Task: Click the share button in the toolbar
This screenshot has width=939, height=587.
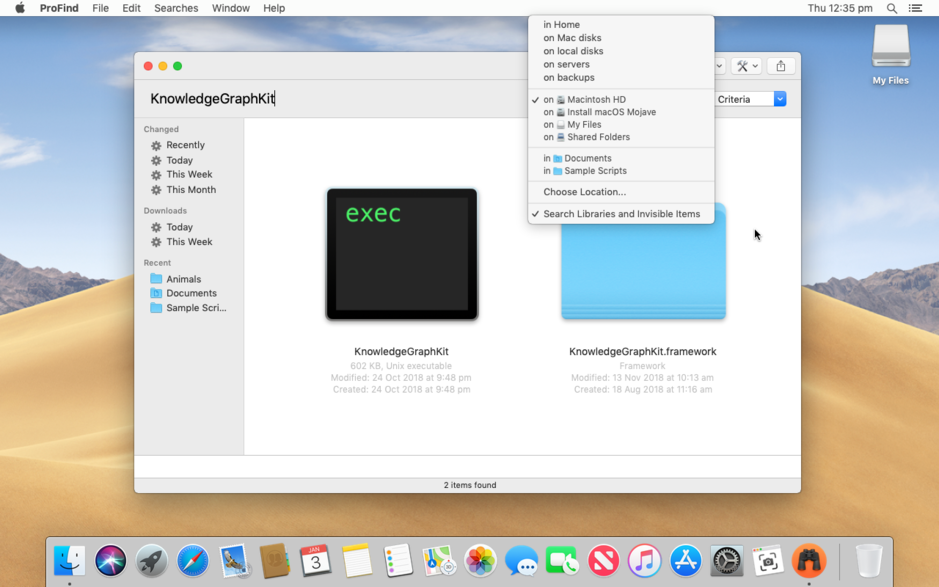Action: pyautogui.click(x=780, y=66)
